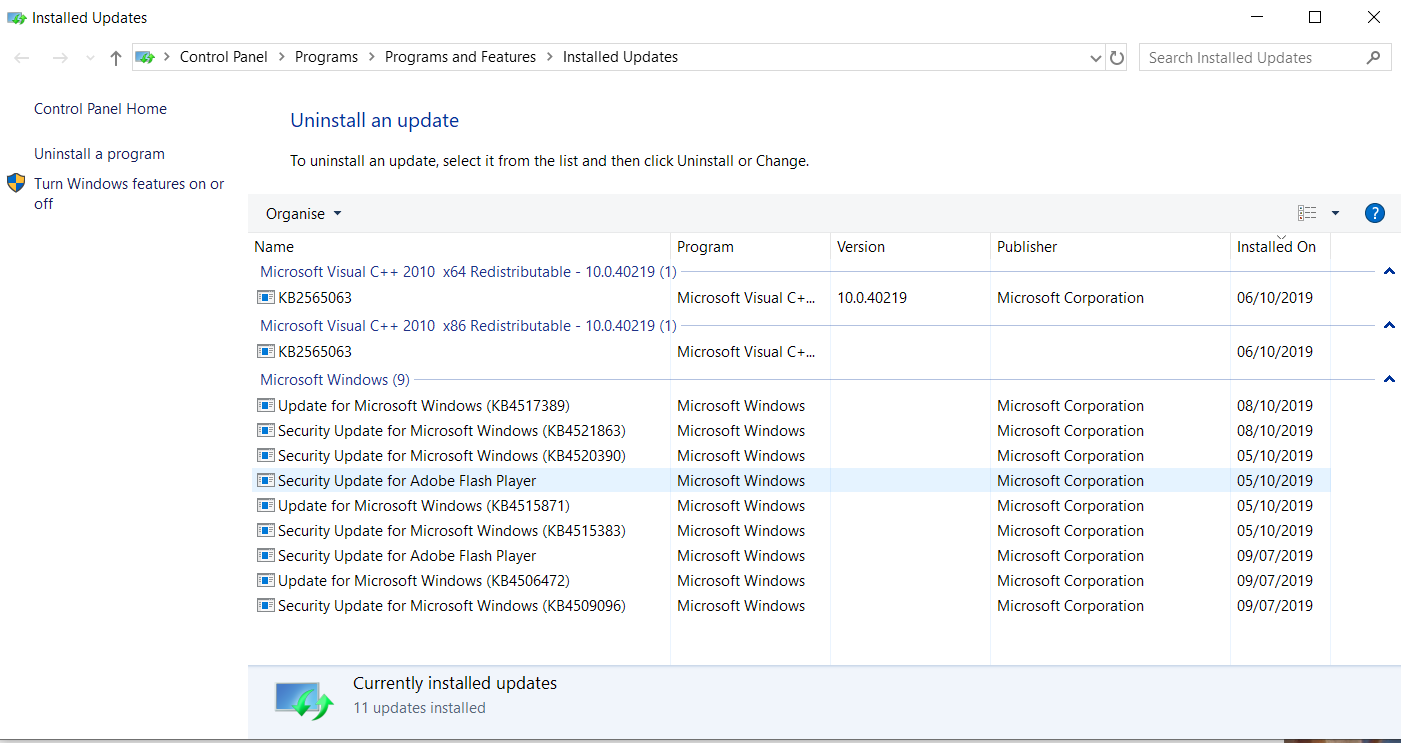Select Visual C++ 2010 x86 Redistributable group header
The image size is (1401, 743).
(468, 326)
